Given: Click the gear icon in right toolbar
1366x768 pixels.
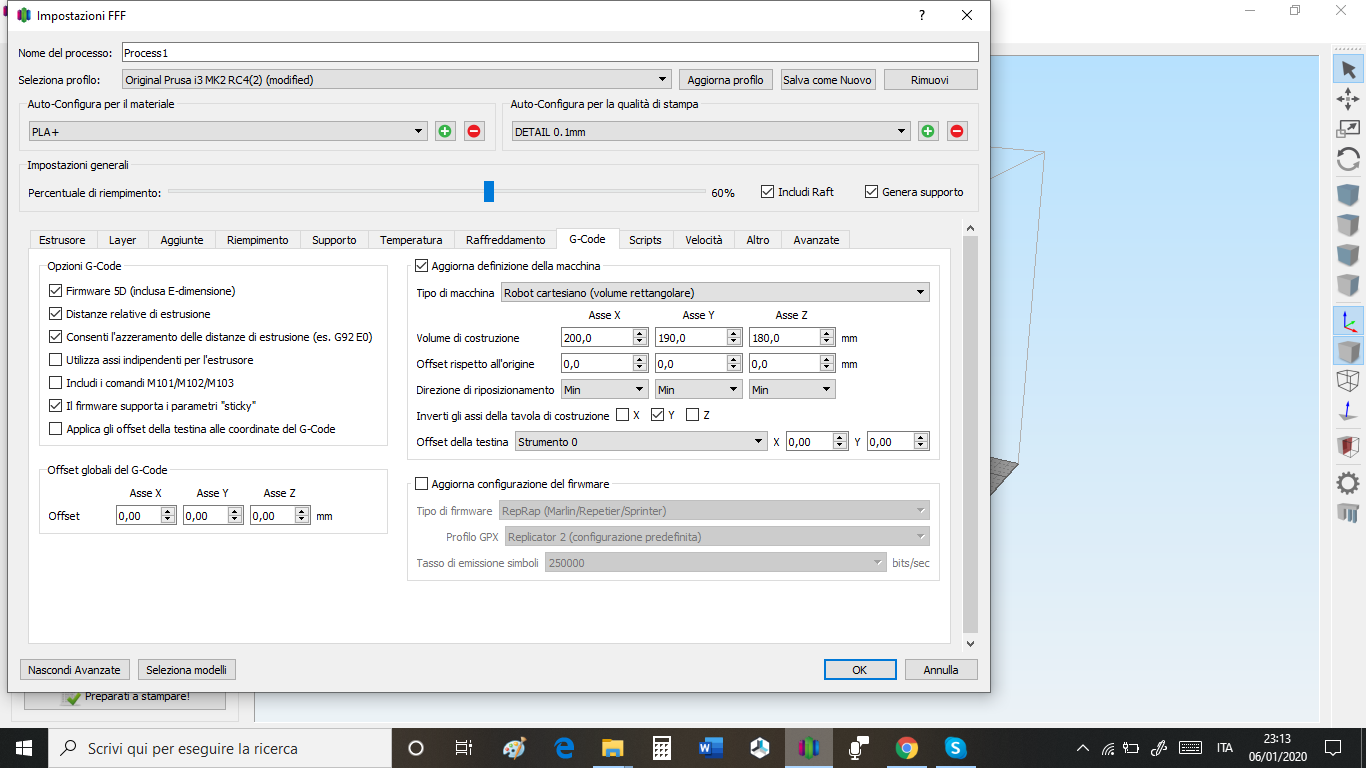Looking at the screenshot, I should [1348, 483].
